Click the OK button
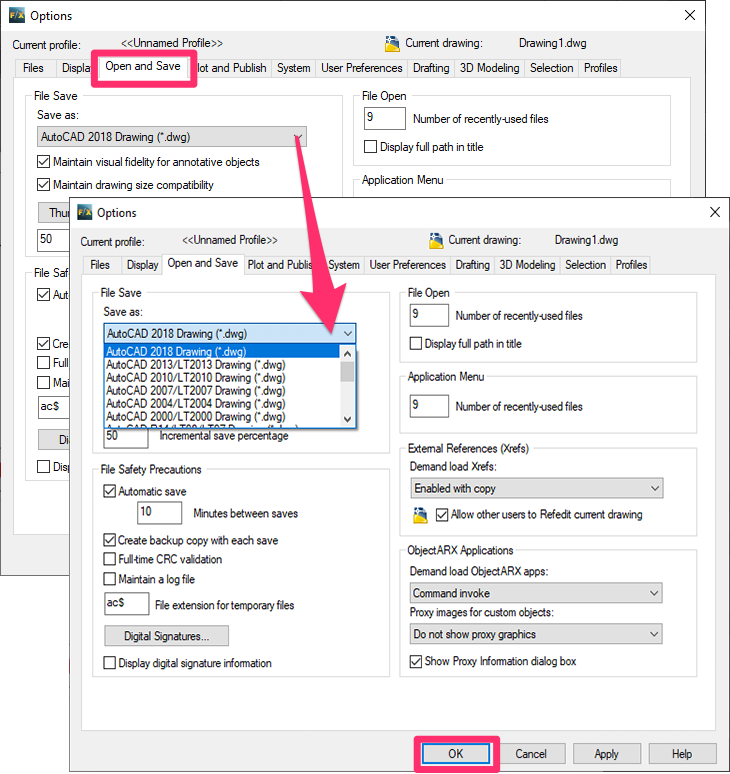730x774 pixels. (456, 754)
